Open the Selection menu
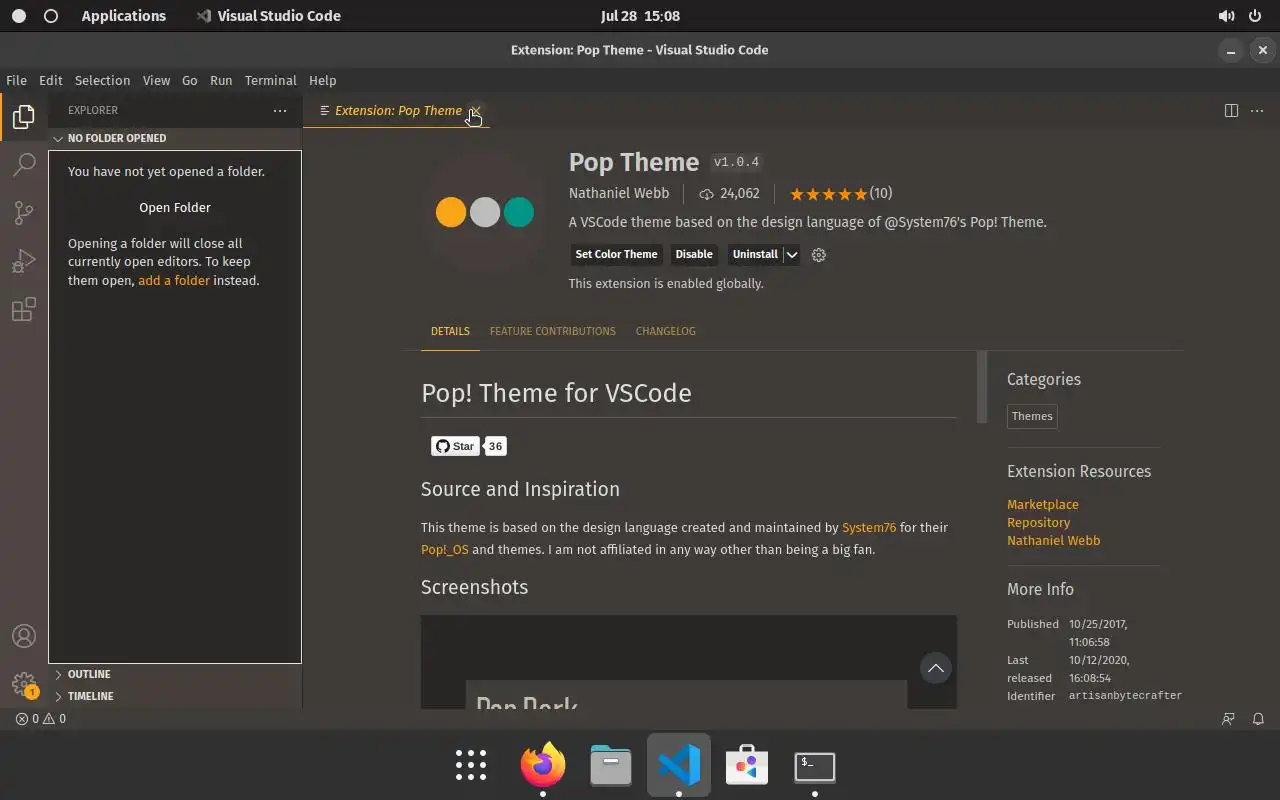 (102, 80)
